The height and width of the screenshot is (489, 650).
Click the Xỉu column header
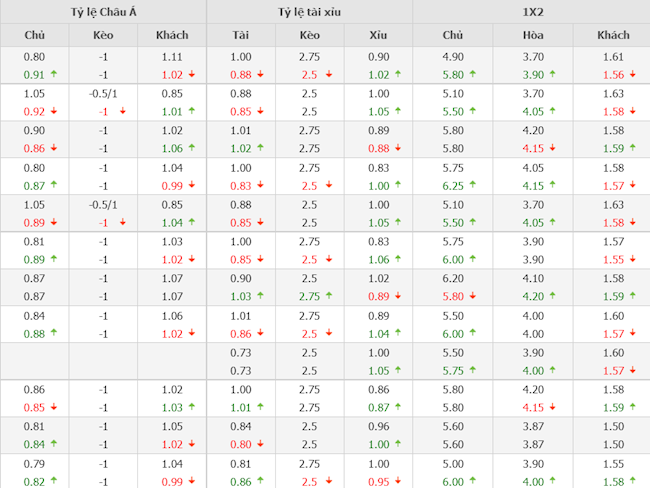[x=378, y=36]
